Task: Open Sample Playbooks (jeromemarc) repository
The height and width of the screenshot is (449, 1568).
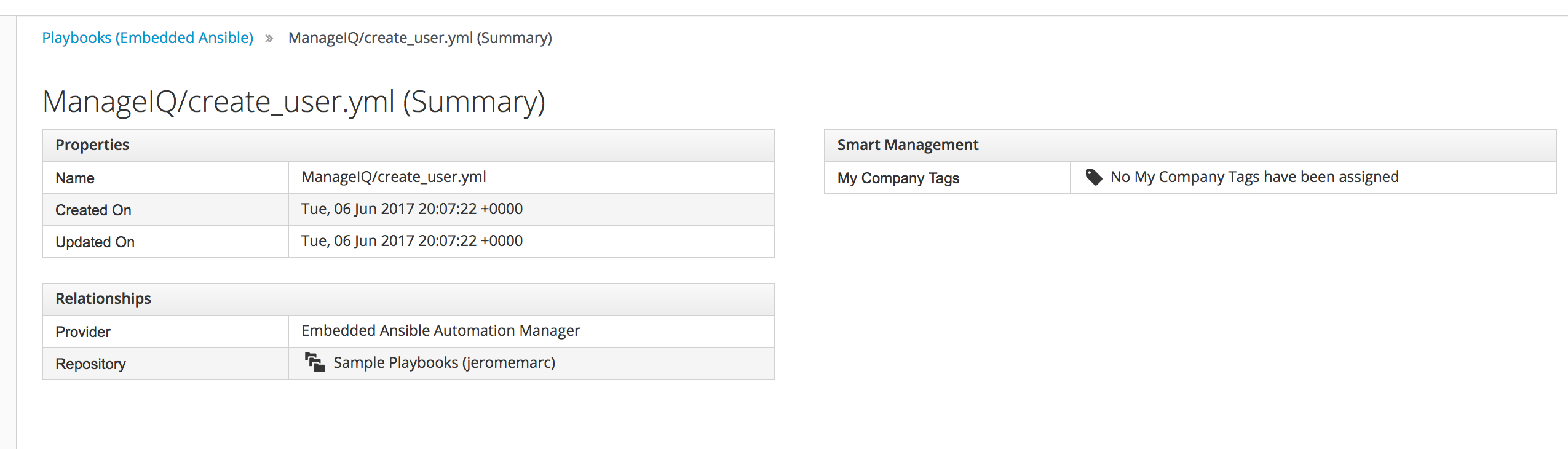Action: click(x=444, y=363)
